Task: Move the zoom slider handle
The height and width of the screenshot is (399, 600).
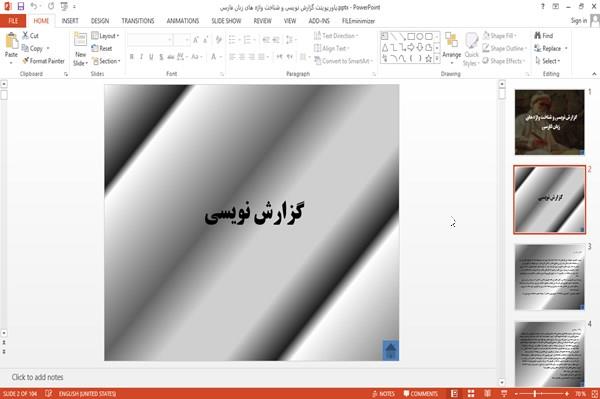Action: pos(535,394)
